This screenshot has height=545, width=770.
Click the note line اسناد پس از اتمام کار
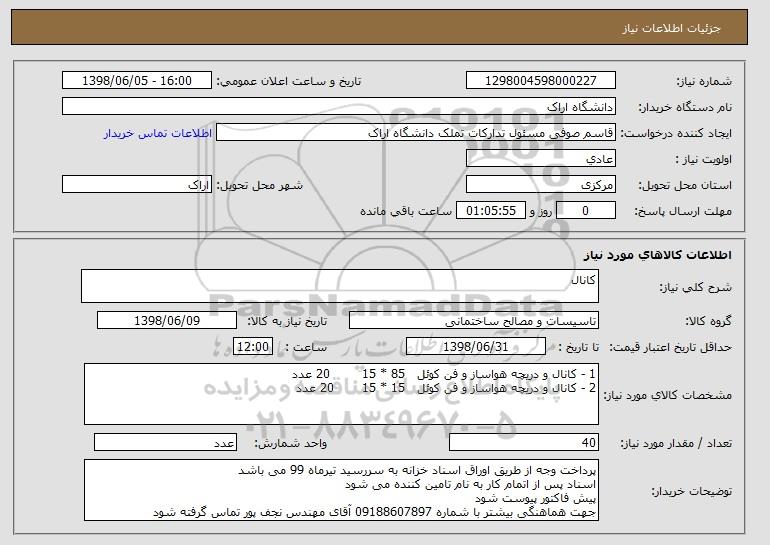click(470, 485)
